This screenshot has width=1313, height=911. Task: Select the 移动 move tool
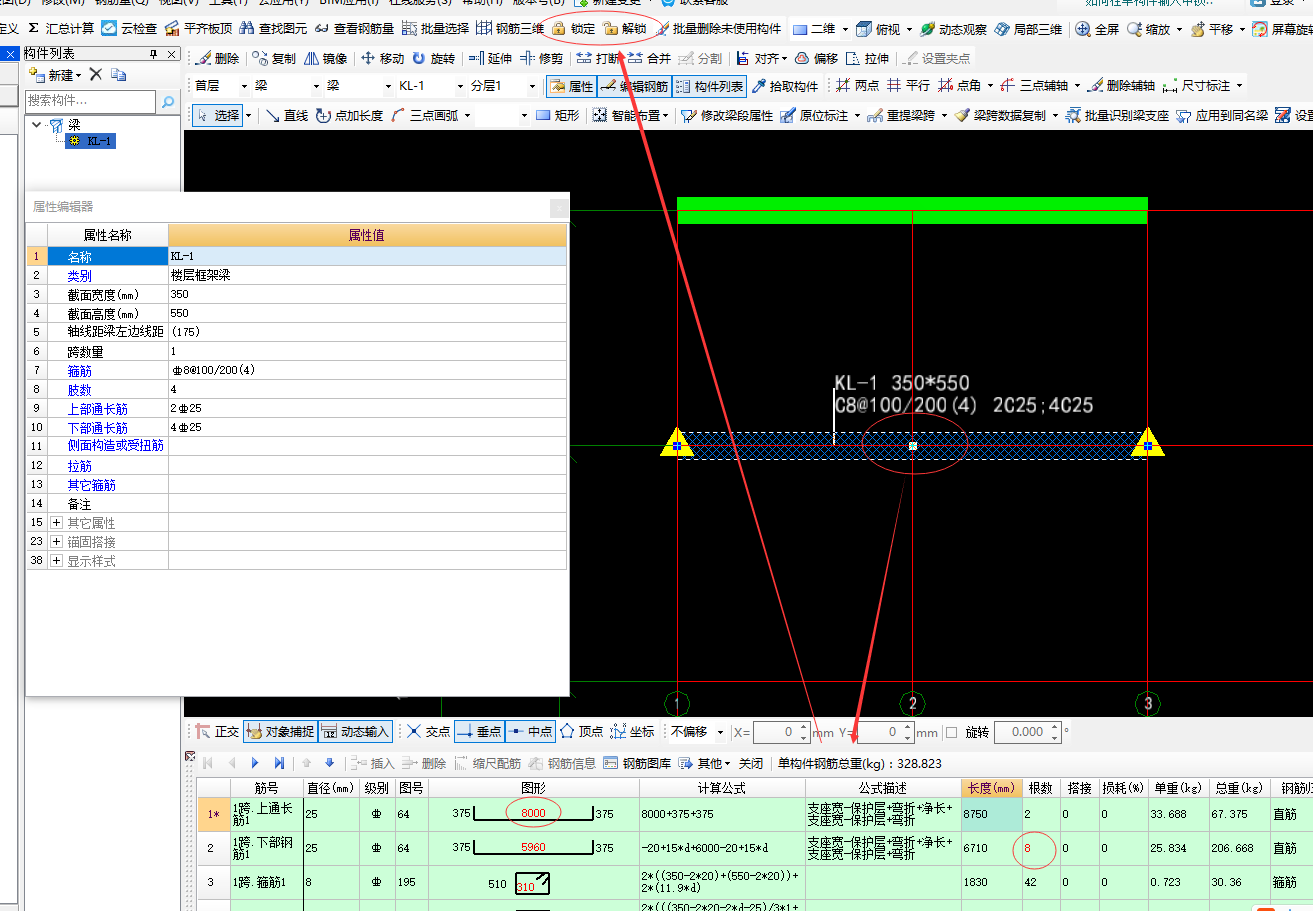point(383,59)
